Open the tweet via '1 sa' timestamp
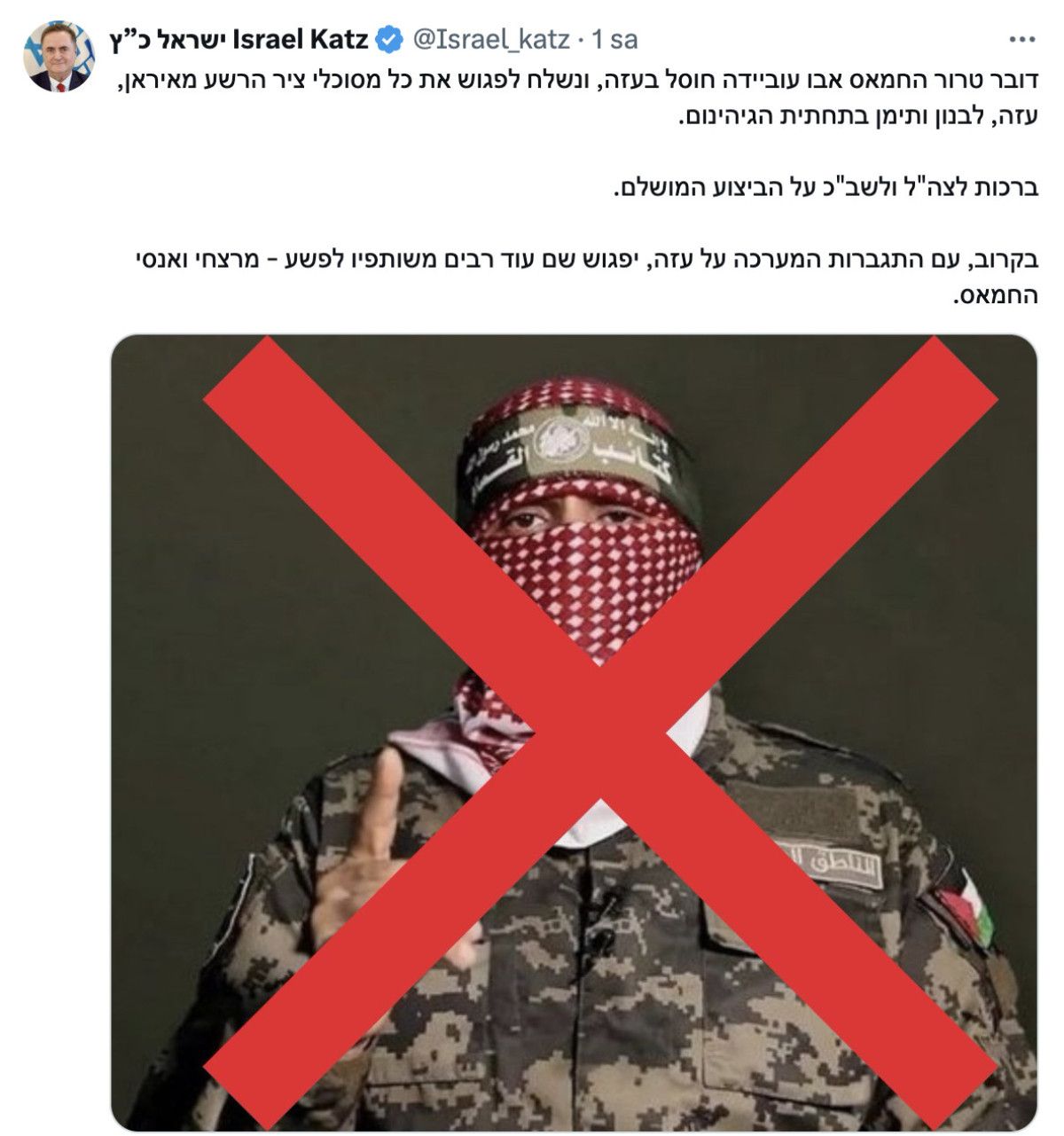1064x1136 pixels. 614,39
